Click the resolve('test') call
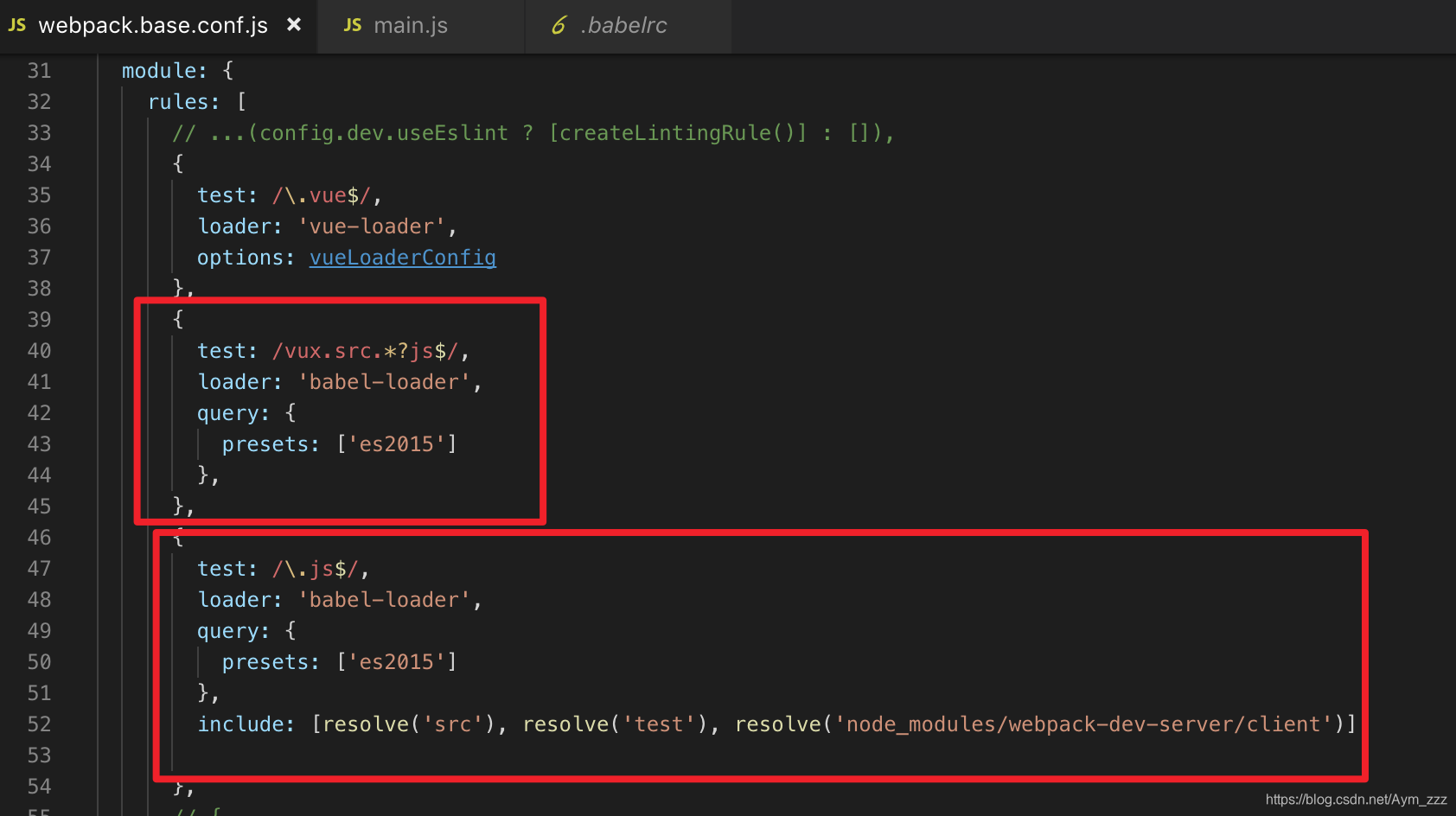The image size is (1456, 816). [615, 724]
